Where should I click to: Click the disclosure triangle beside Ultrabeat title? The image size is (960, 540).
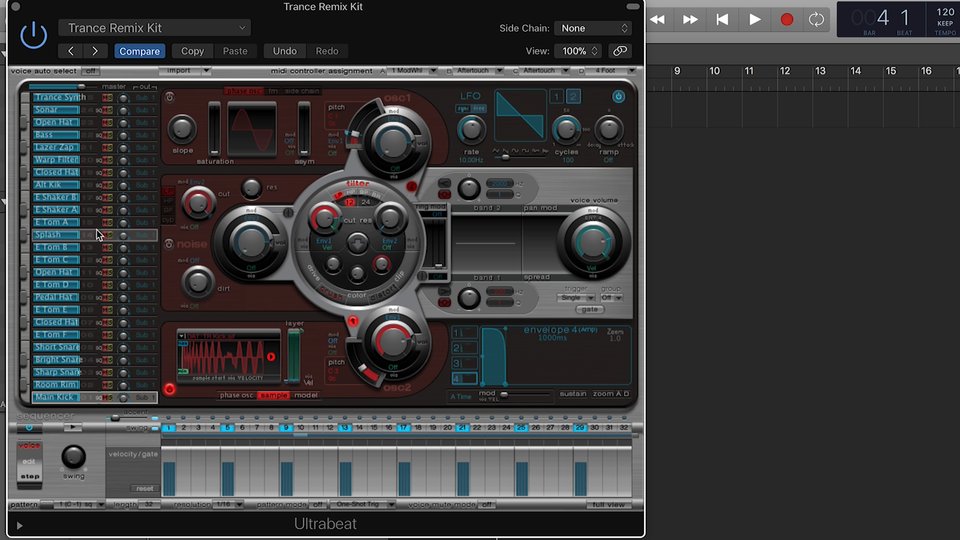19,525
